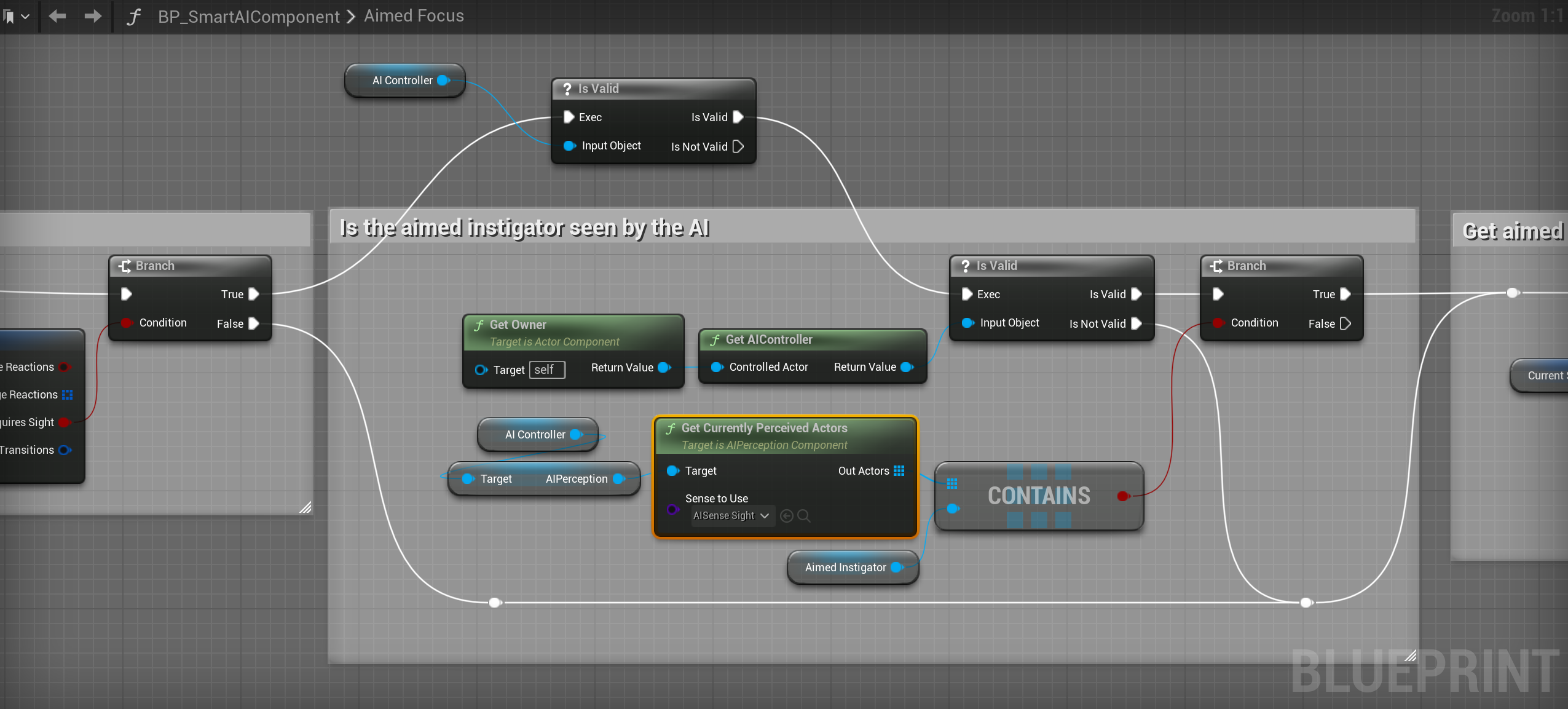This screenshot has width=1568, height=709.
Task: Click the reset-to-default arrow beside AISense Sight
Action: [786, 516]
